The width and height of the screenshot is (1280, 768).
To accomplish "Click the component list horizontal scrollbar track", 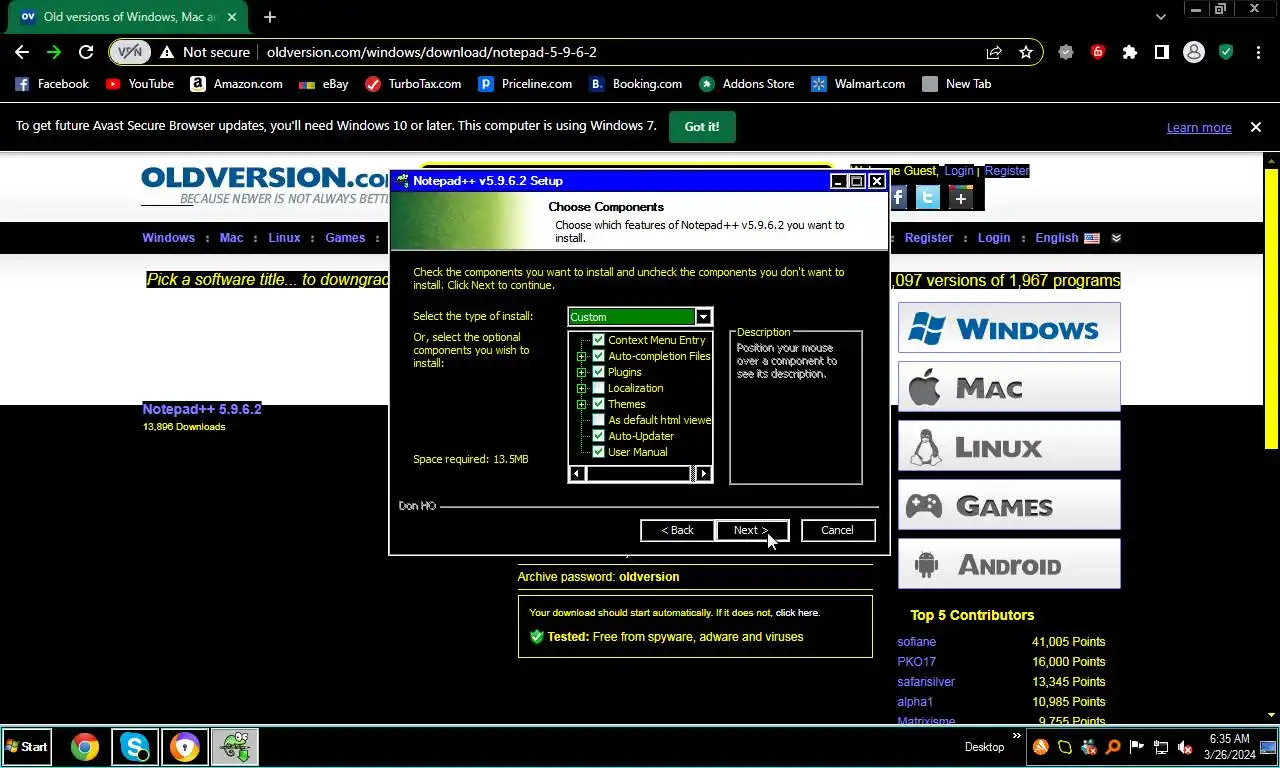I will (x=640, y=474).
